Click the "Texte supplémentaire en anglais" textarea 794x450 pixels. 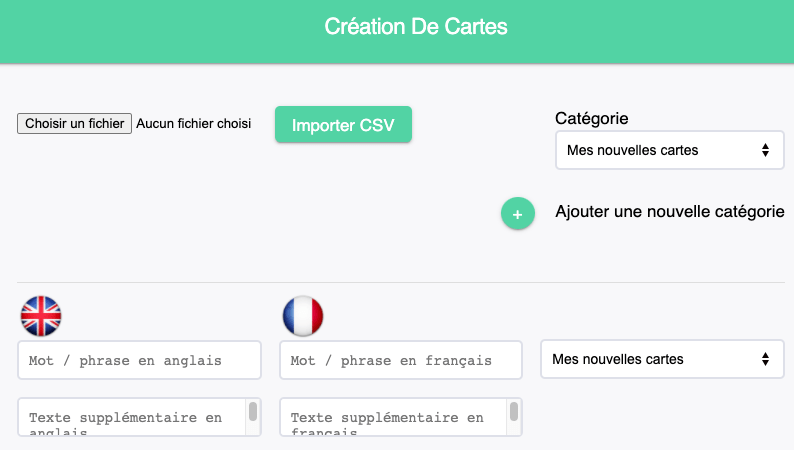[x=132, y=418]
